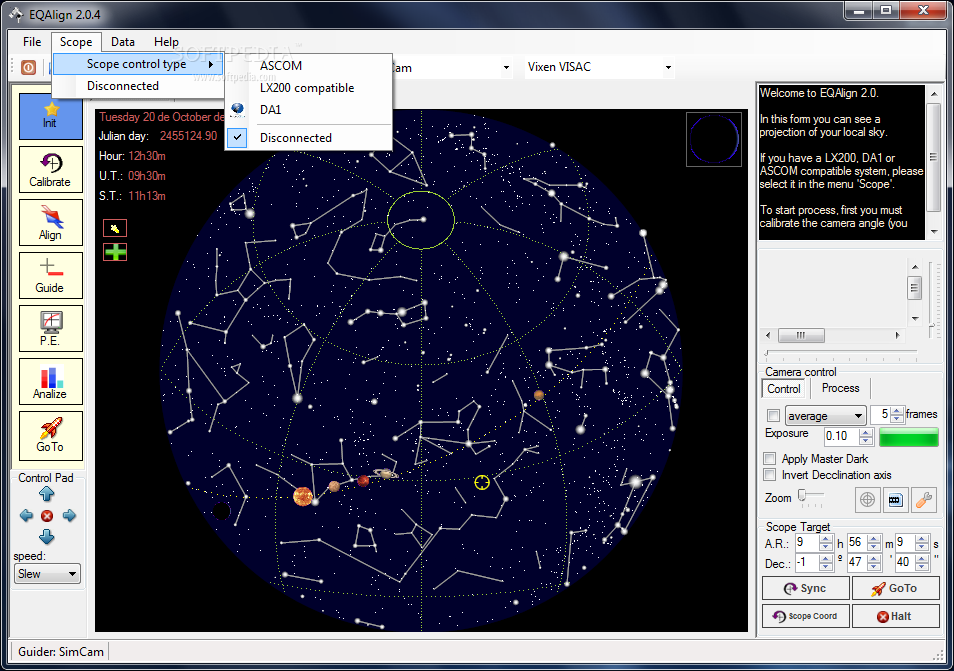The width and height of the screenshot is (954, 671).
Task: Enable Apply Master Dark
Action: pyautogui.click(x=770, y=459)
